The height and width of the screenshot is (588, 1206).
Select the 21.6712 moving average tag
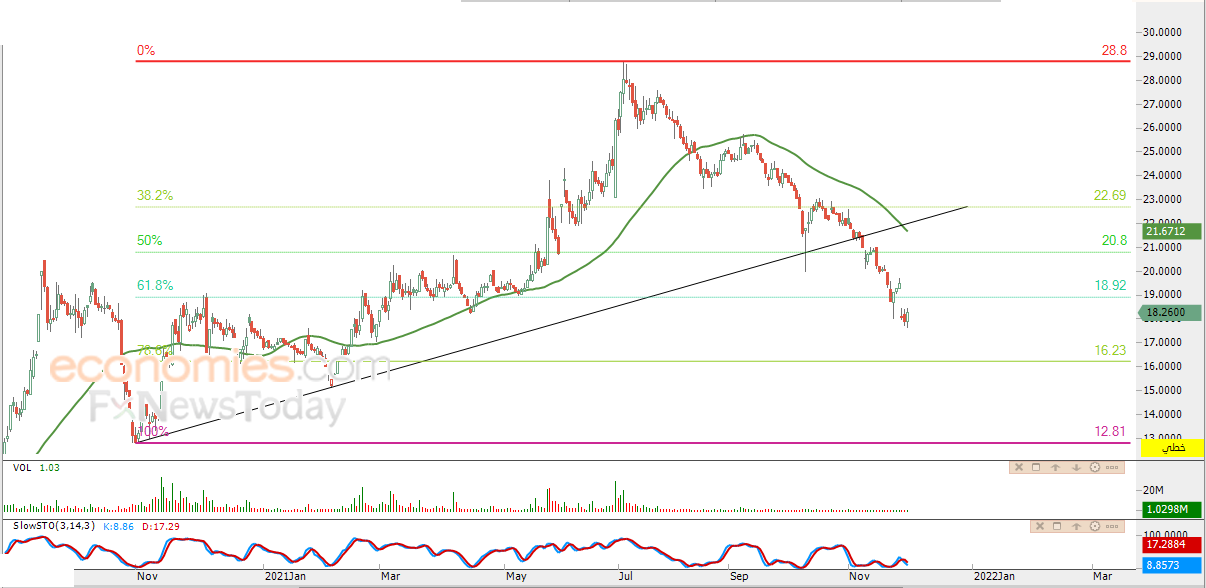(1173, 231)
